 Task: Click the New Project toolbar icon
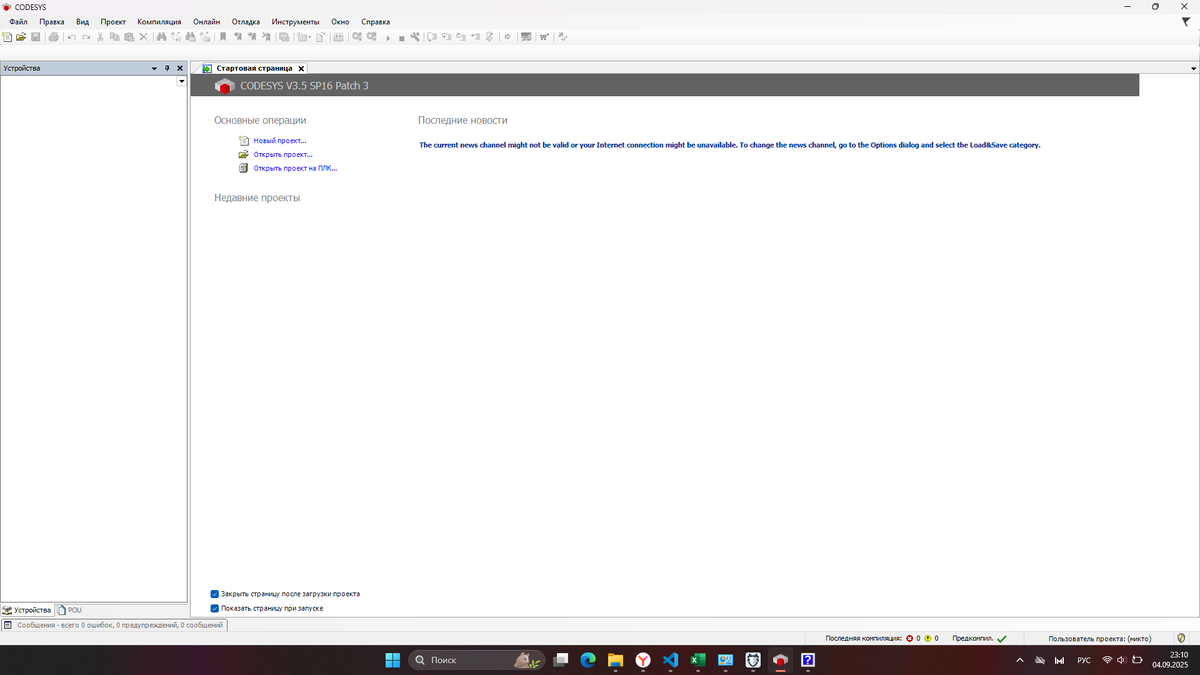click(6, 37)
